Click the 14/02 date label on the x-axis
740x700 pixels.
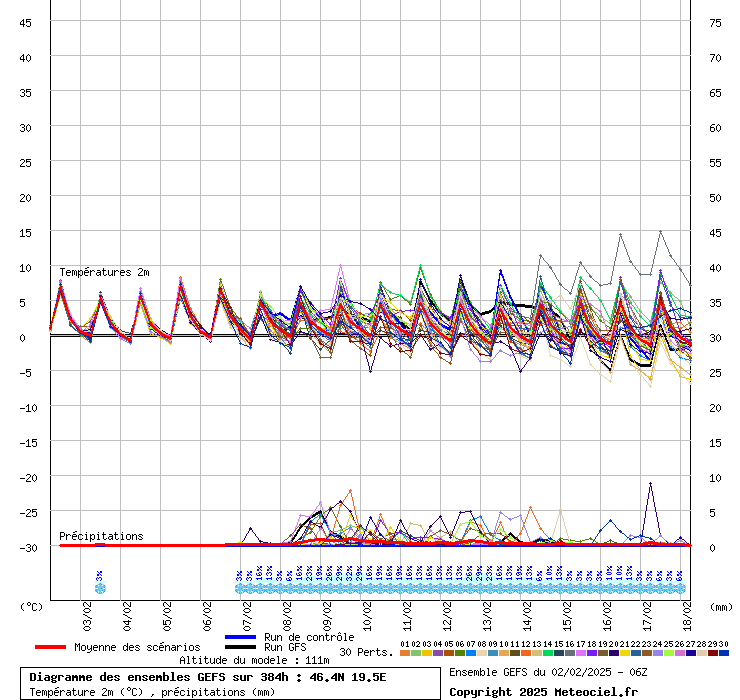[527, 611]
